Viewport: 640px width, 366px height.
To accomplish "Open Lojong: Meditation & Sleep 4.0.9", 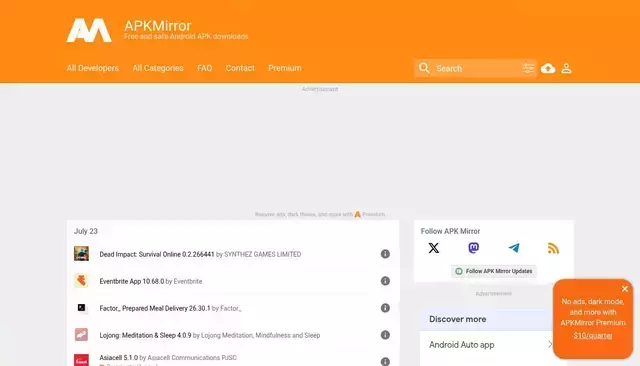I will pyautogui.click(x=145, y=335).
